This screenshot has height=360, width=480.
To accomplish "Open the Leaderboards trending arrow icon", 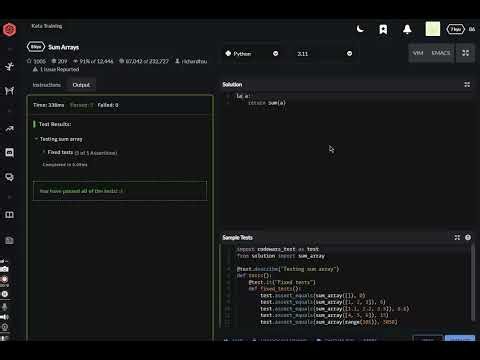I will click(9, 129).
